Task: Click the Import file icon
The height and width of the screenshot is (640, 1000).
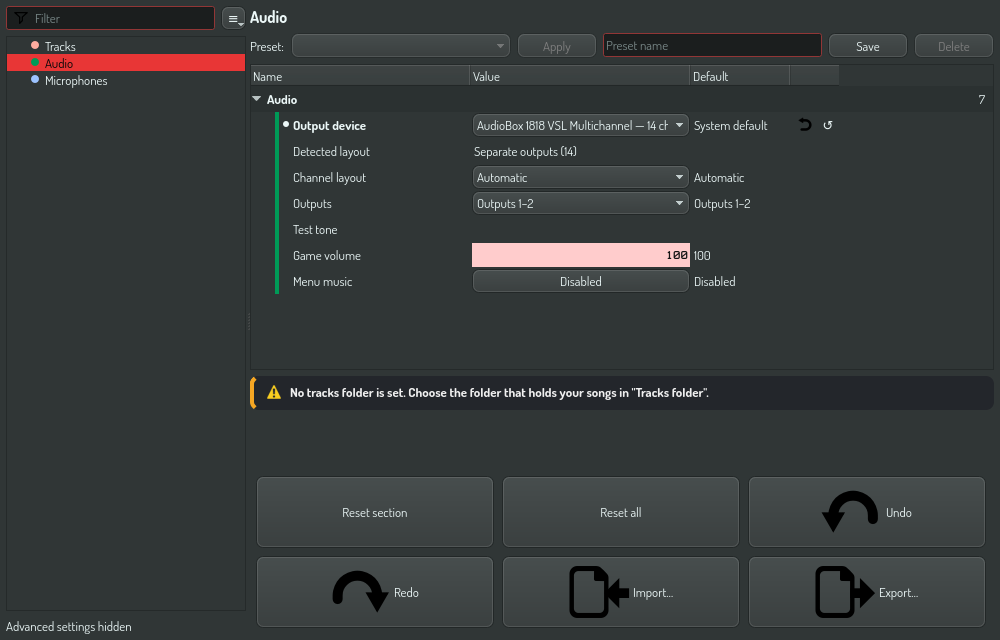Action: [598, 592]
